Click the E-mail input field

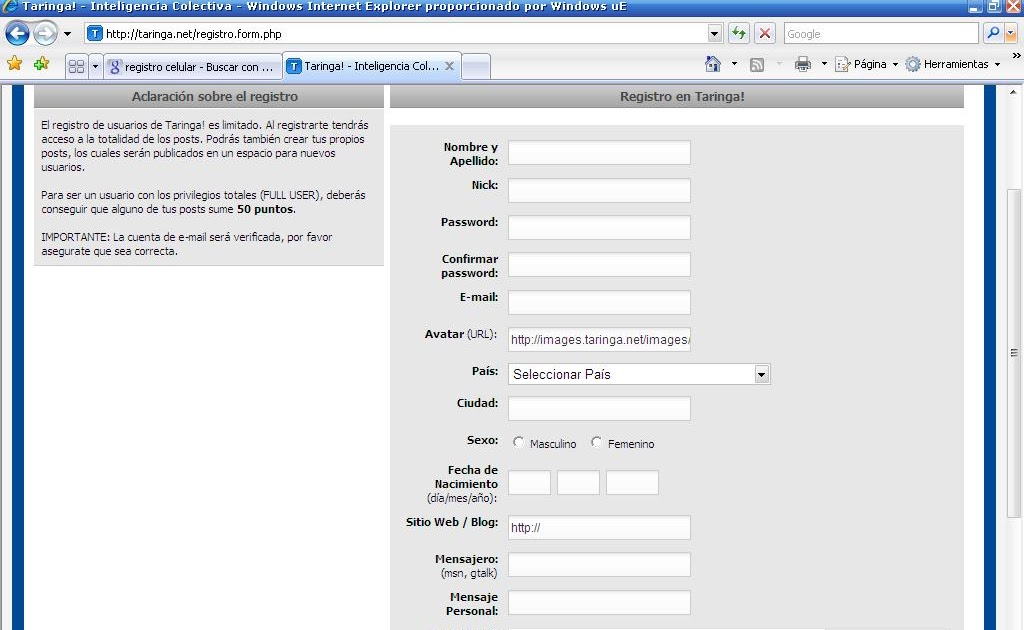599,303
